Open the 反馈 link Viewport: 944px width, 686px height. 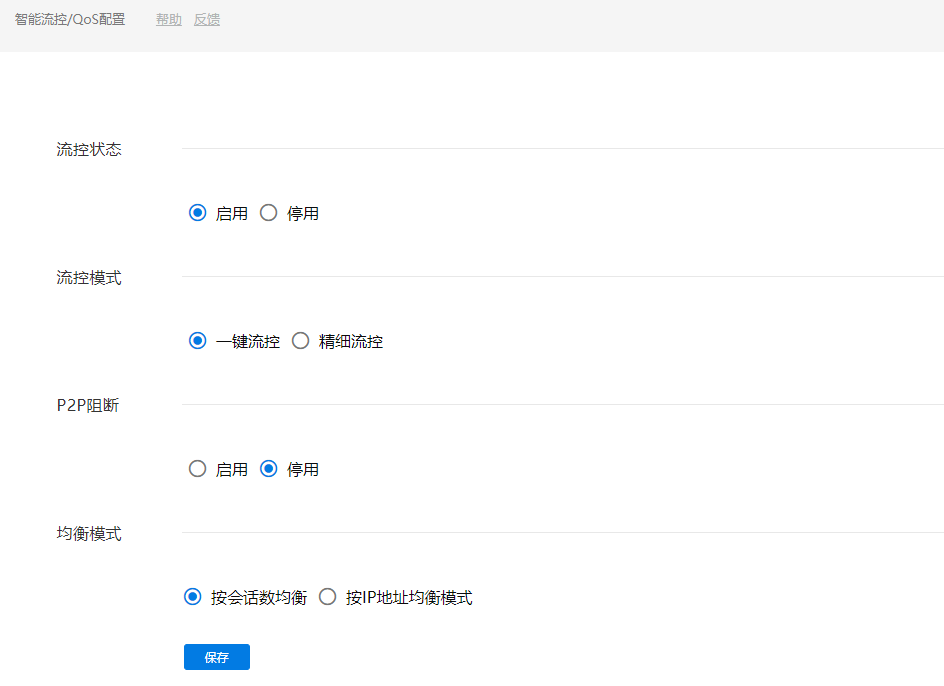[207, 19]
